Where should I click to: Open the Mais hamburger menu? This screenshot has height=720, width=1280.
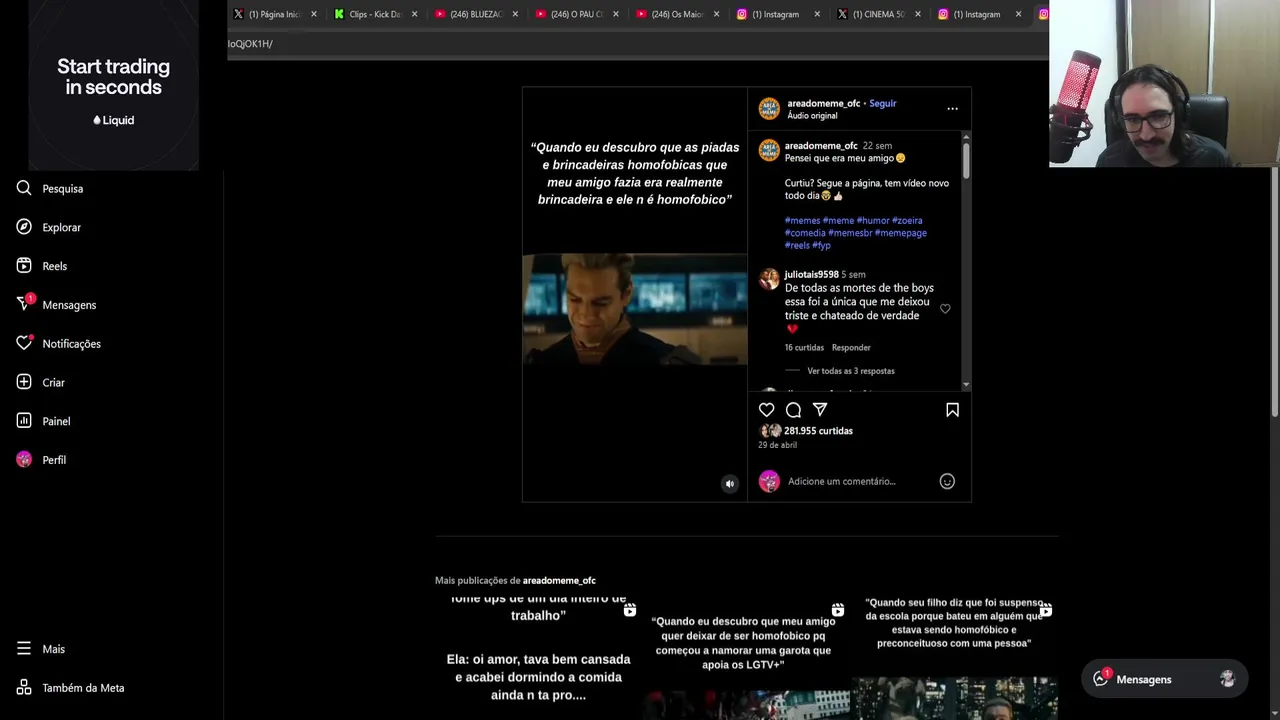pos(24,649)
